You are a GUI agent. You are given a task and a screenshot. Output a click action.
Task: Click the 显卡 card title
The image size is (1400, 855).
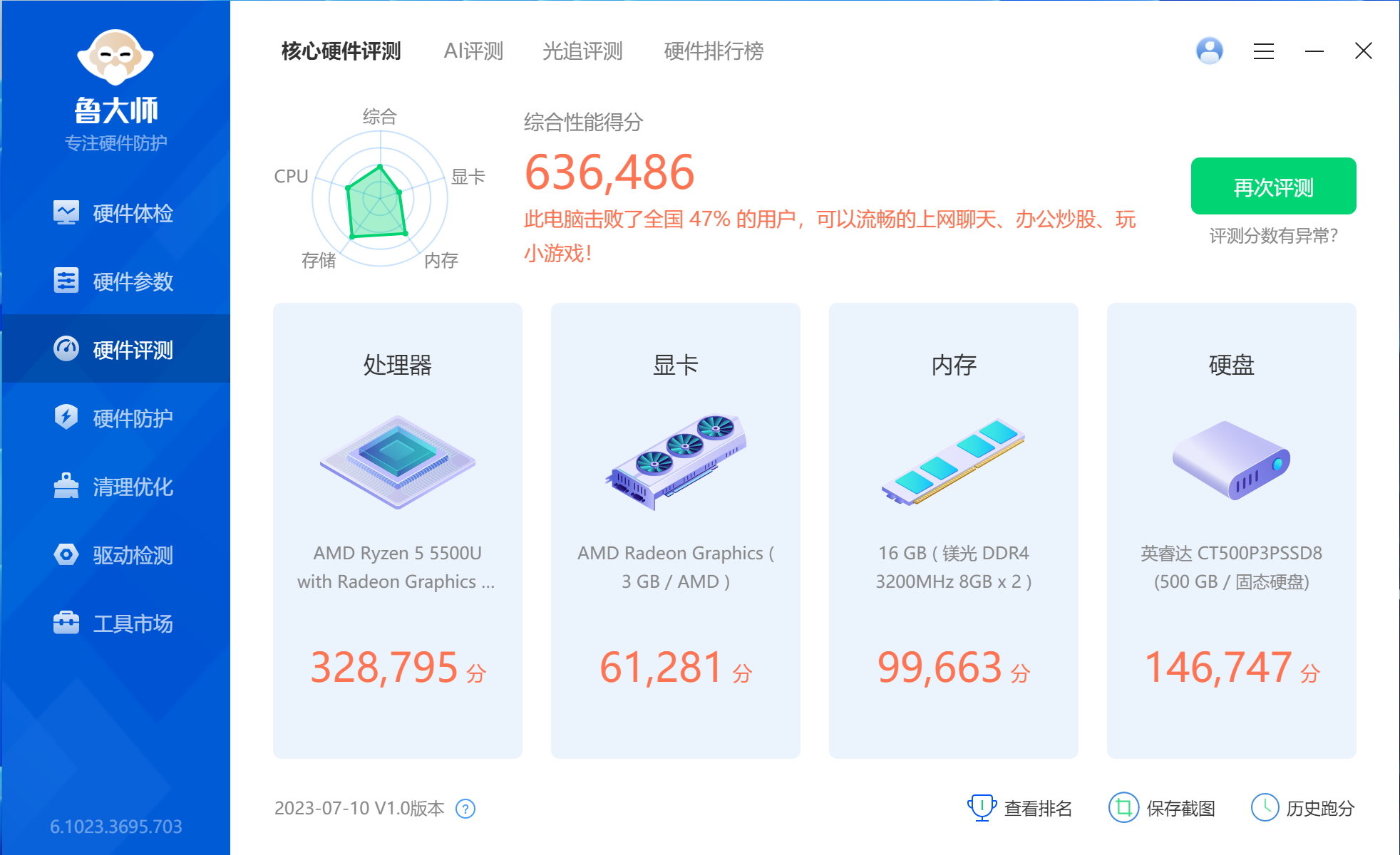click(x=675, y=365)
